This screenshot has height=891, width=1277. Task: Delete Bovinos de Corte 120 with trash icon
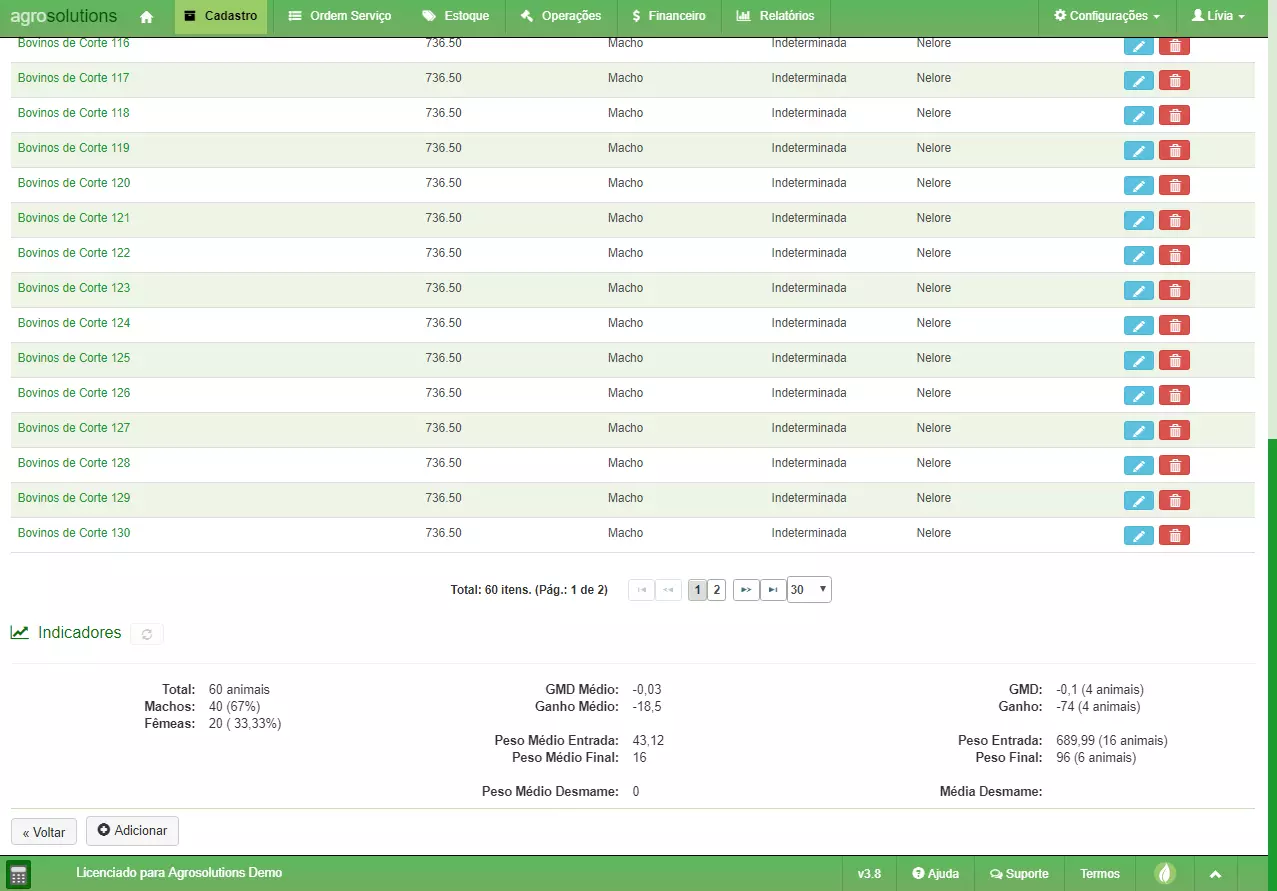point(1174,186)
